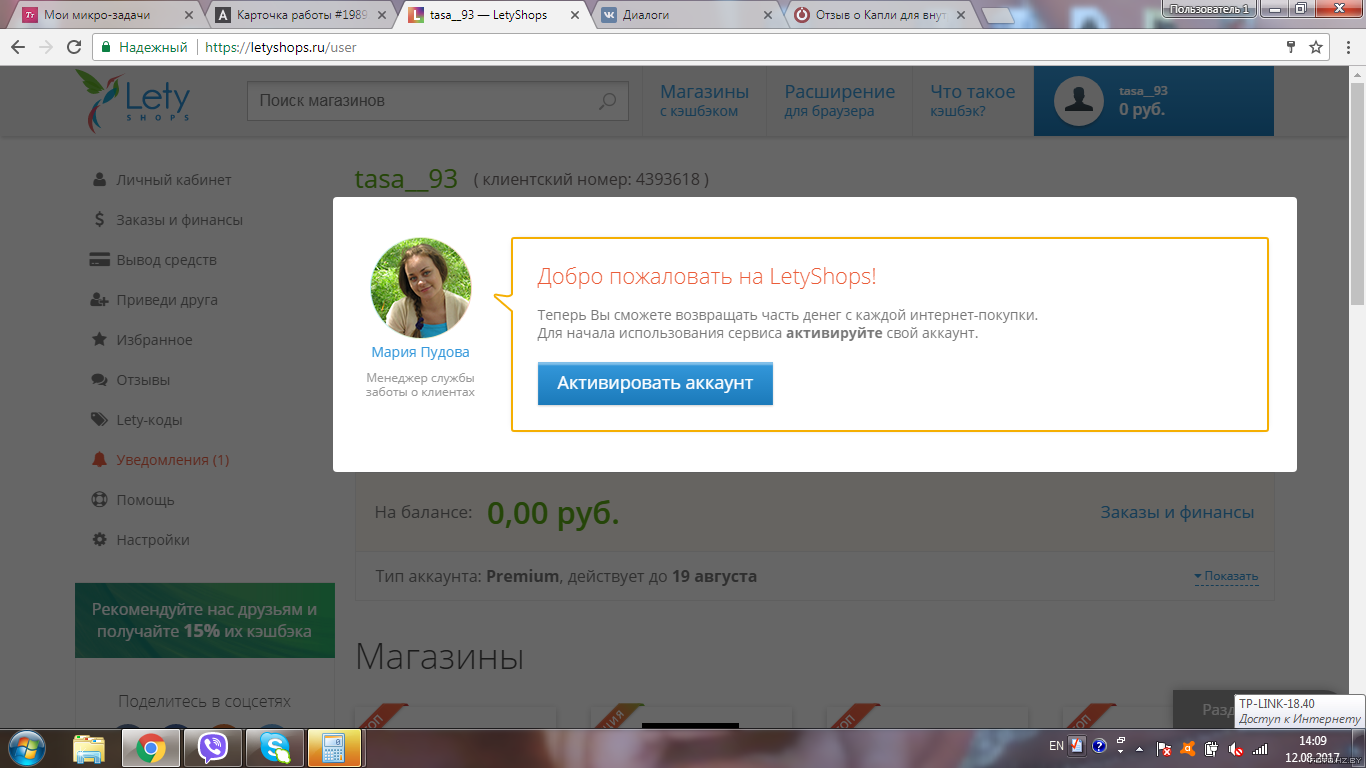
Task: Open Lety-коды in sidebar
Action: (x=149, y=420)
